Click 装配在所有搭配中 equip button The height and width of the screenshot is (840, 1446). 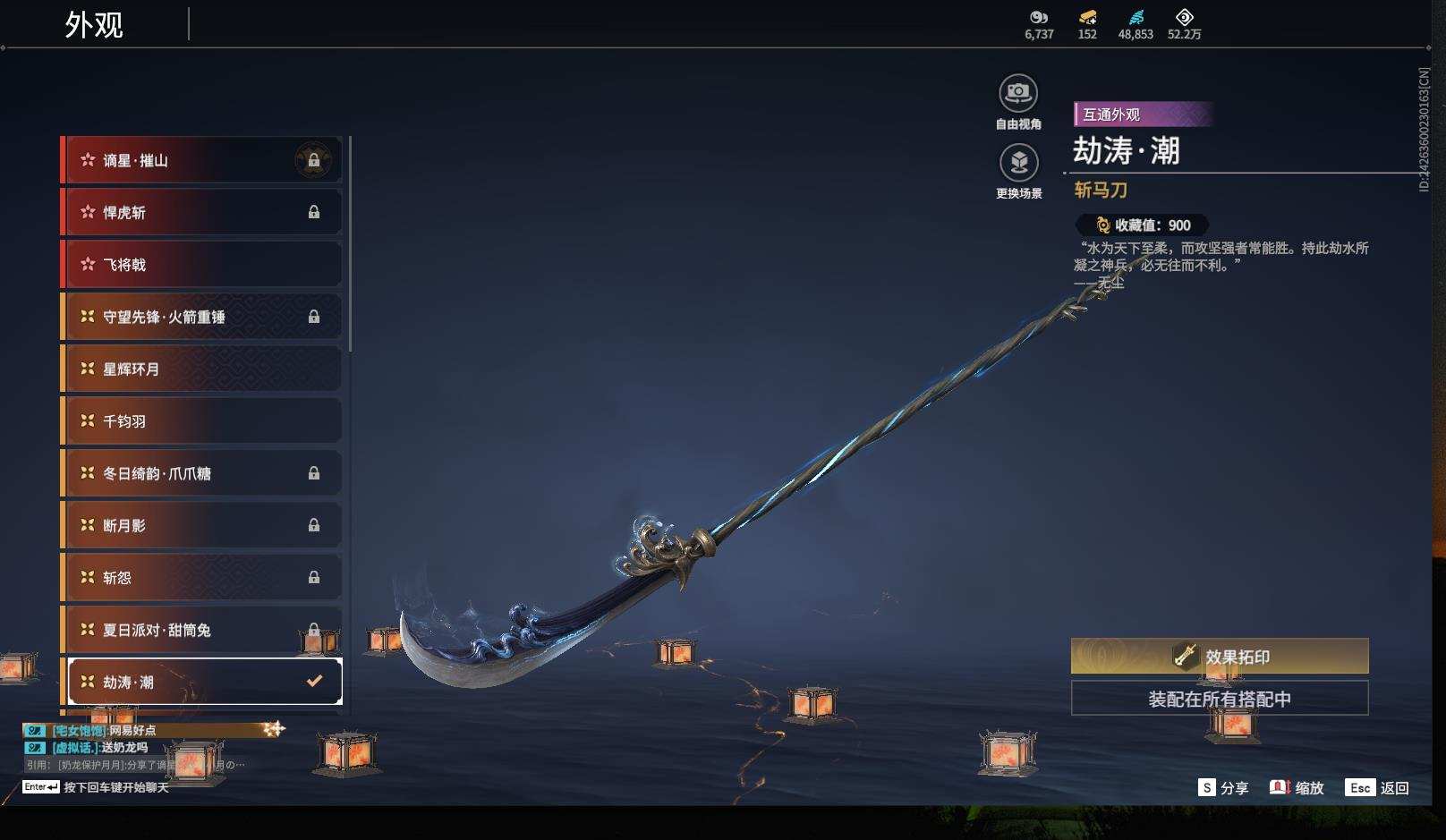coord(1220,699)
